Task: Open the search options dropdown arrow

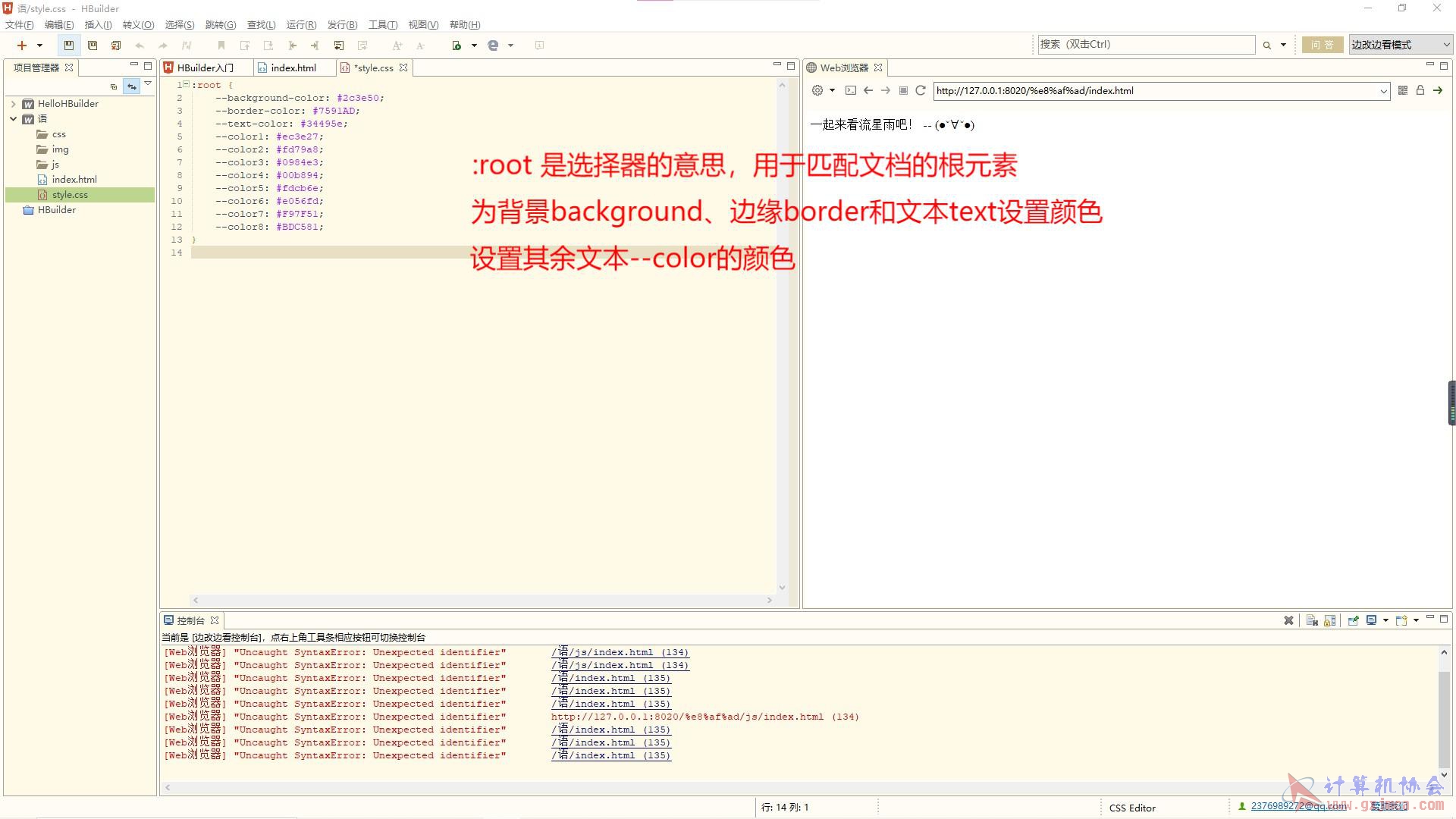Action: pos(1283,45)
